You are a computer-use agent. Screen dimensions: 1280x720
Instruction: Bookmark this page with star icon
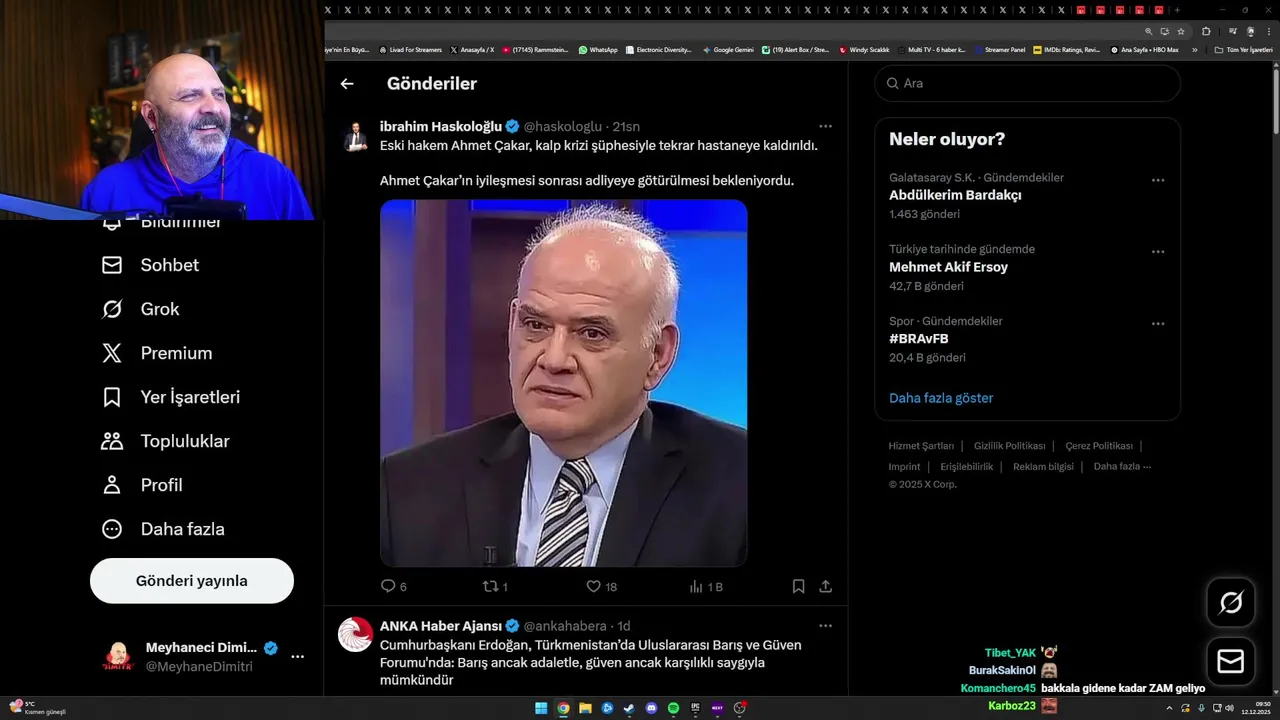1181,31
